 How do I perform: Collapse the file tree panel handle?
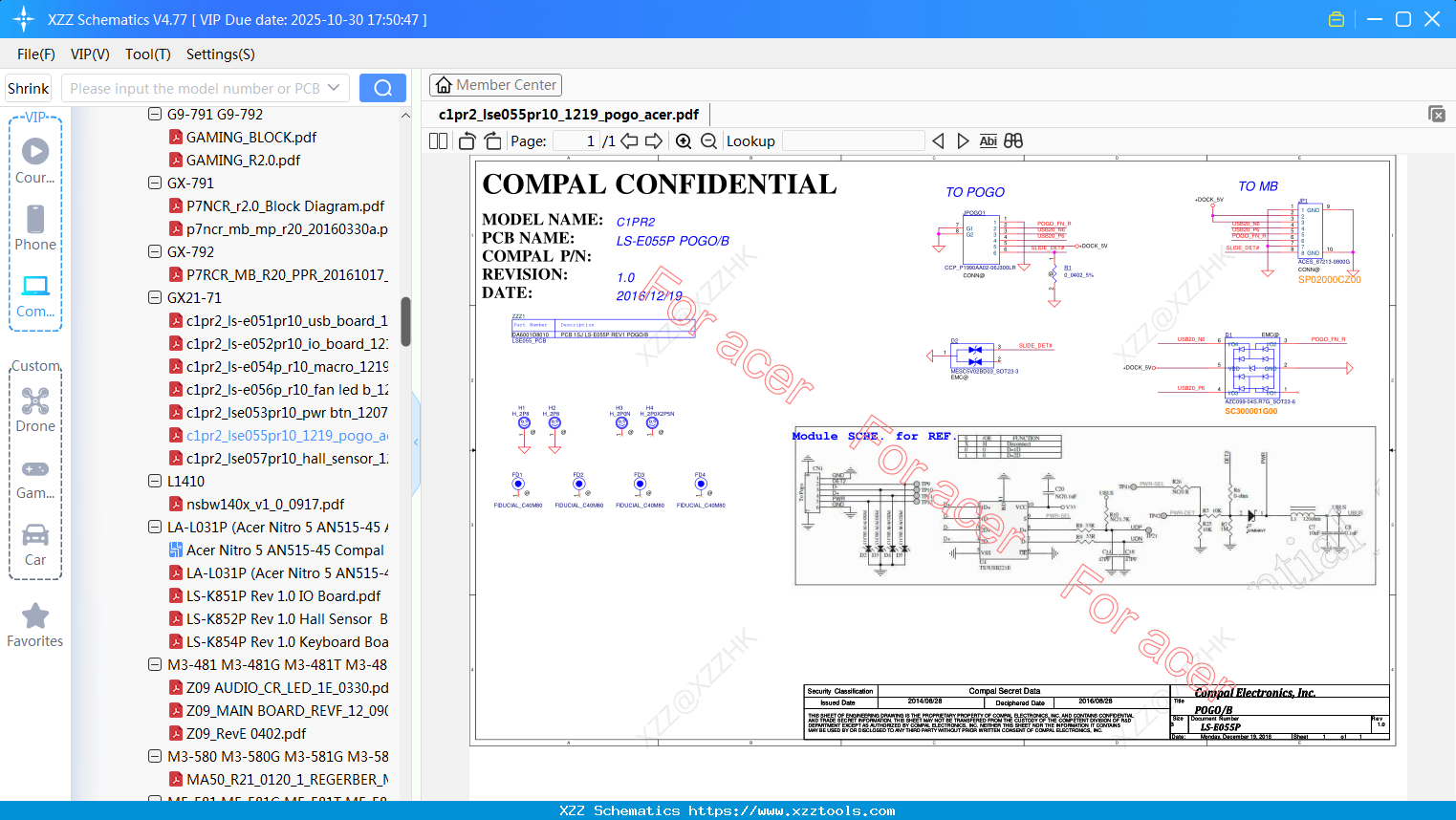(416, 442)
